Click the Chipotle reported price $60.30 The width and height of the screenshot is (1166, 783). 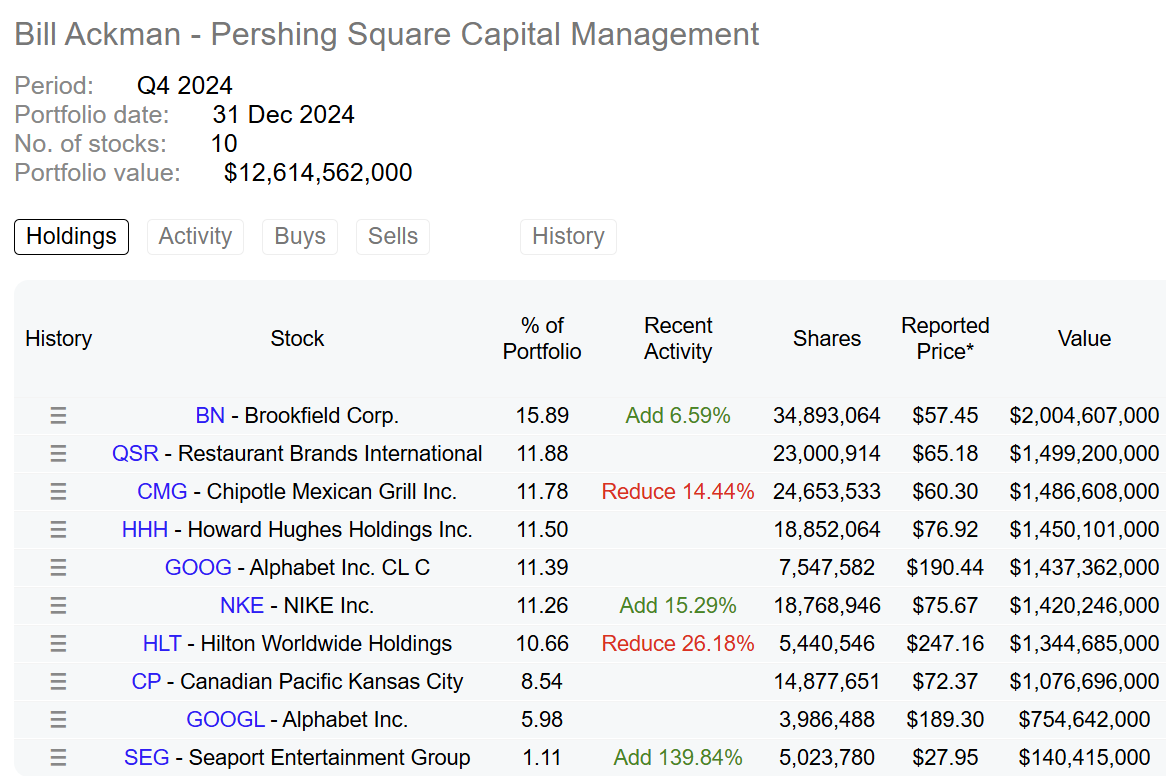point(945,491)
